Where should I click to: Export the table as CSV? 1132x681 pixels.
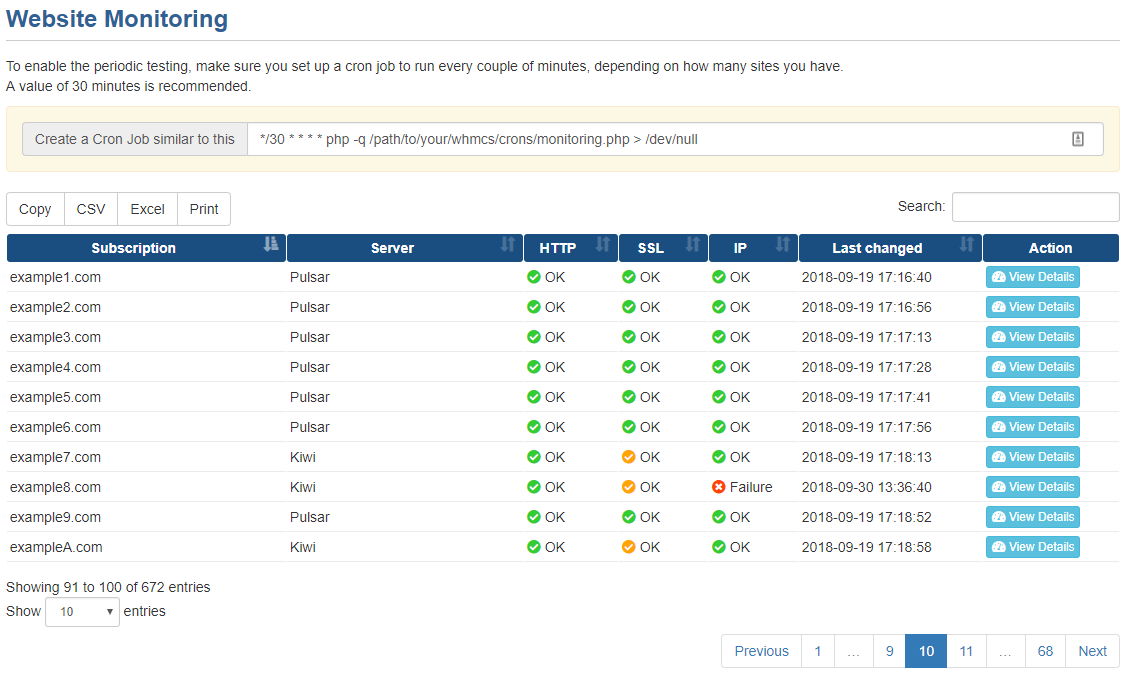[x=90, y=209]
